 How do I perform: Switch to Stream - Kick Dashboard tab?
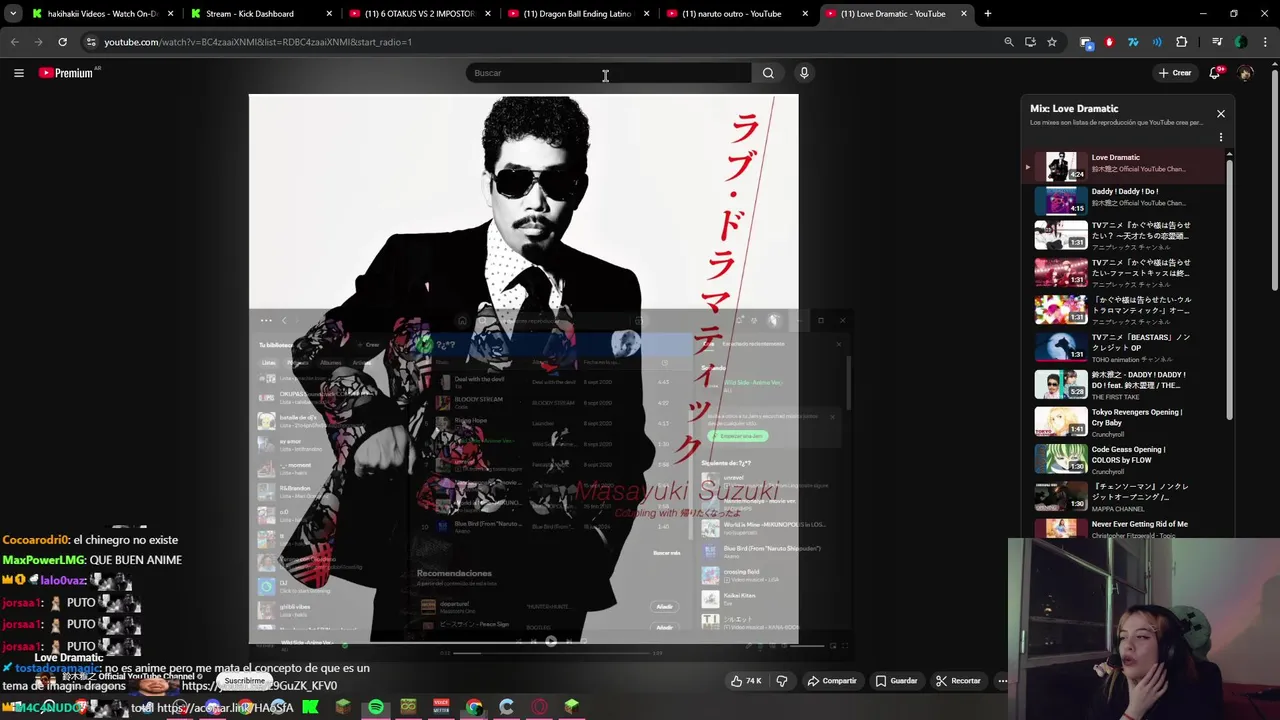pos(261,14)
